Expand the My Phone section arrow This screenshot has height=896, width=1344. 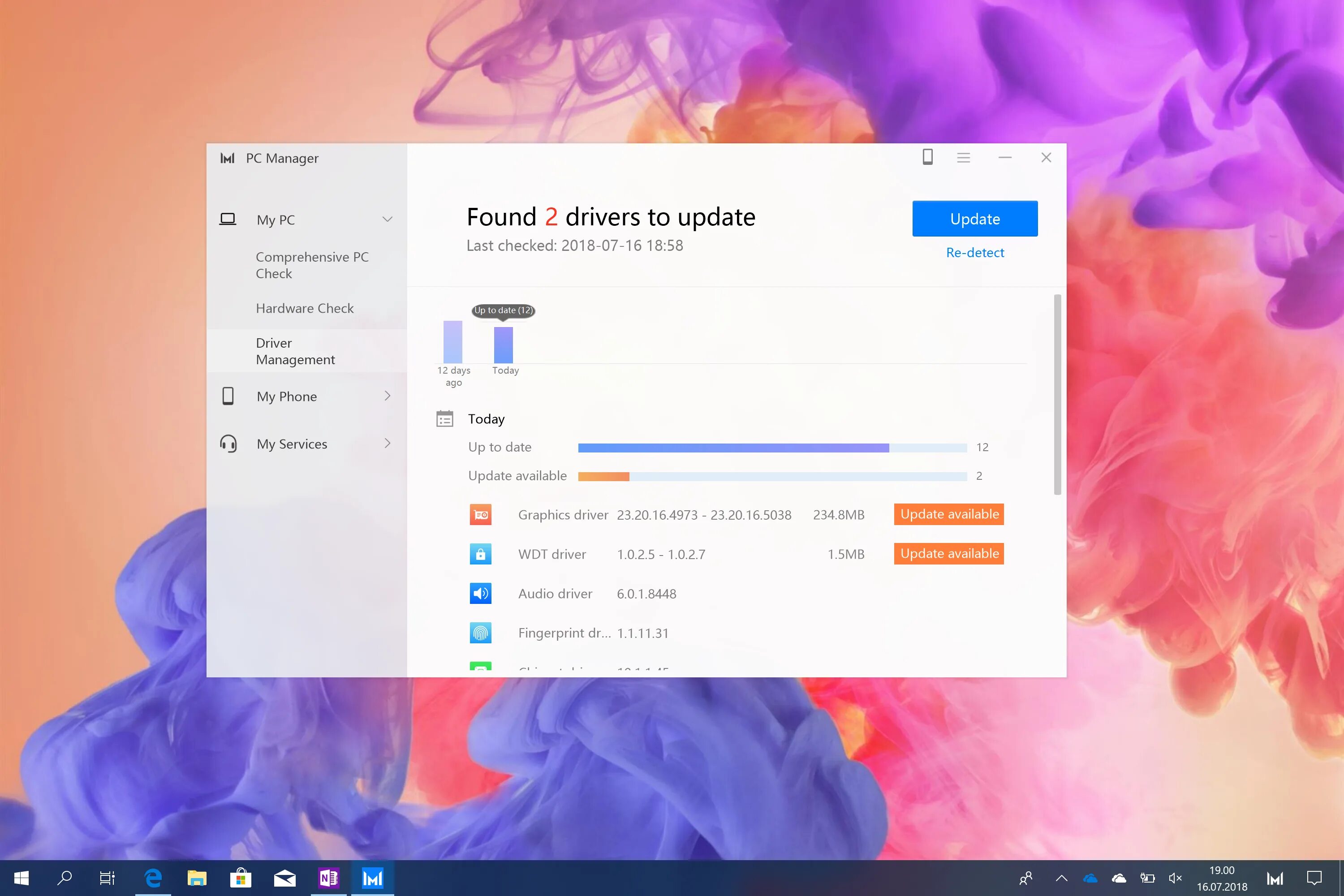point(388,396)
